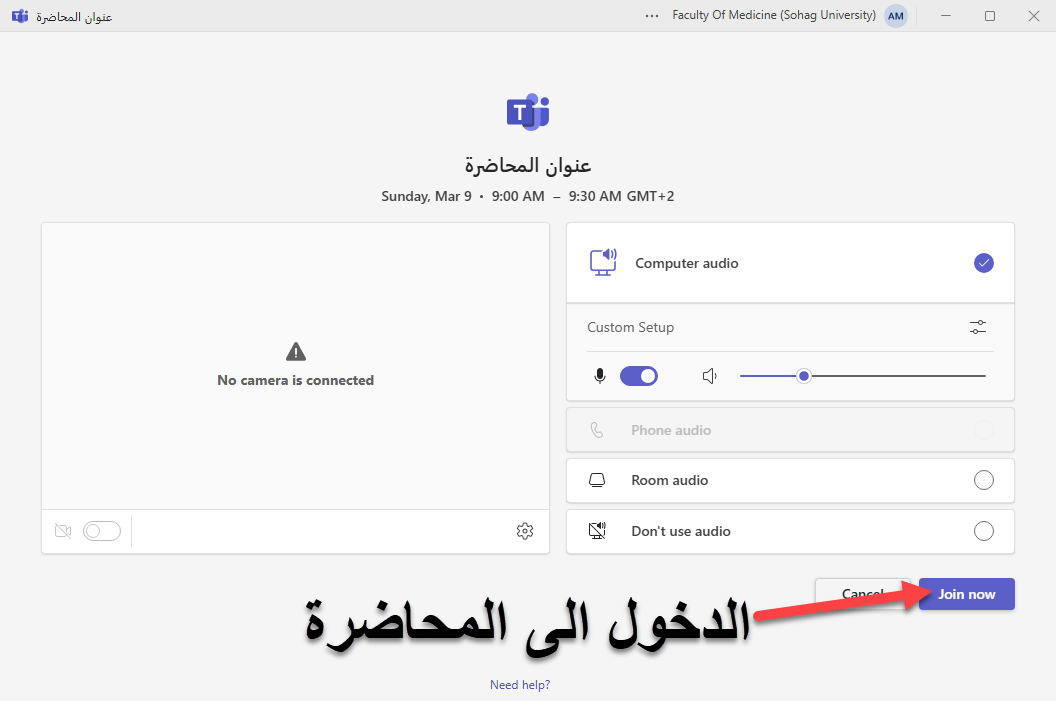Click the Room audio device icon
The image size is (1056, 704).
click(x=598, y=481)
